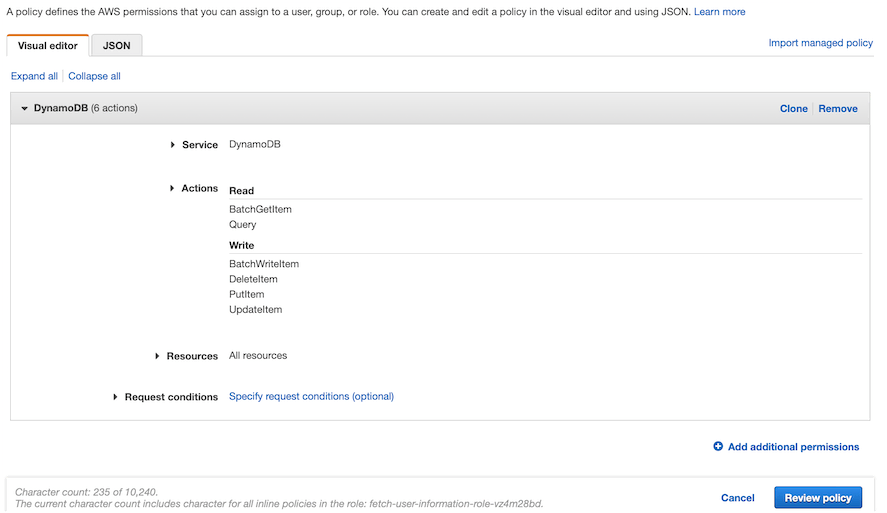Open Specify request conditions (optional) link

pos(311,396)
